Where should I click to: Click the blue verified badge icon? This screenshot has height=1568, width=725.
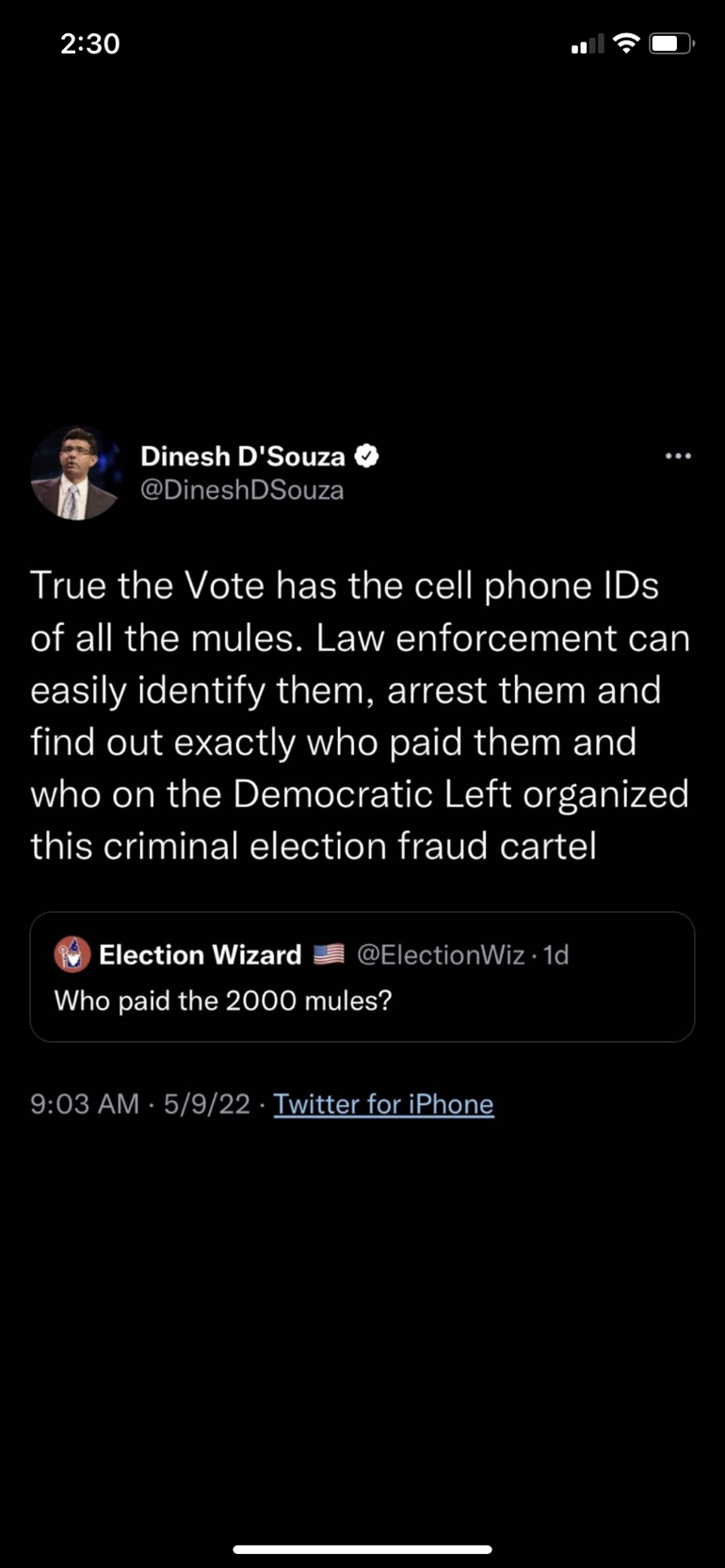pyautogui.click(x=367, y=456)
